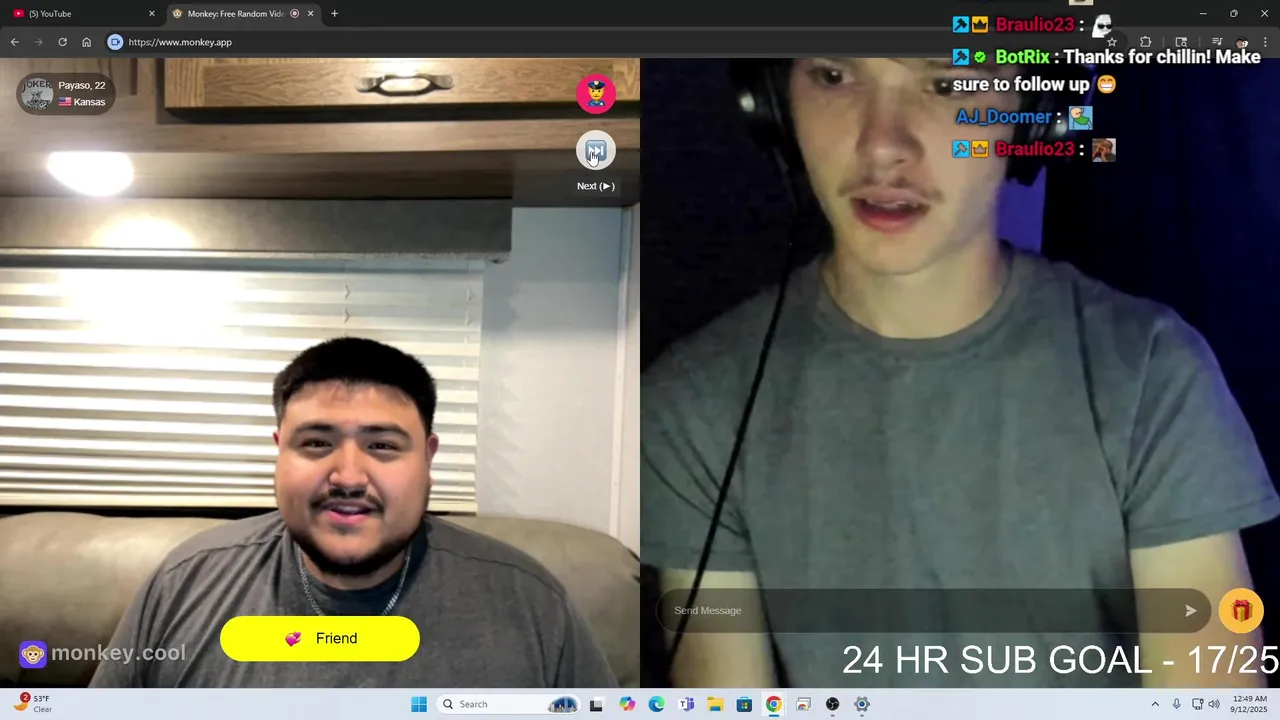Click the microphone system tray icon

(x=1176, y=705)
